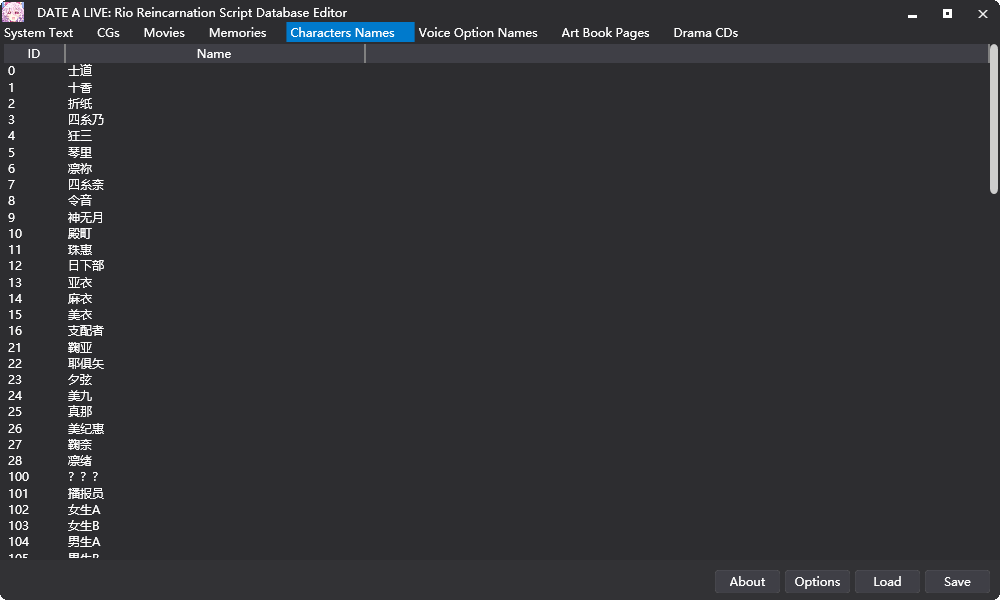The height and width of the screenshot is (600, 1000).
Task: Open the Voice Option Names tab
Action: click(478, 33)
